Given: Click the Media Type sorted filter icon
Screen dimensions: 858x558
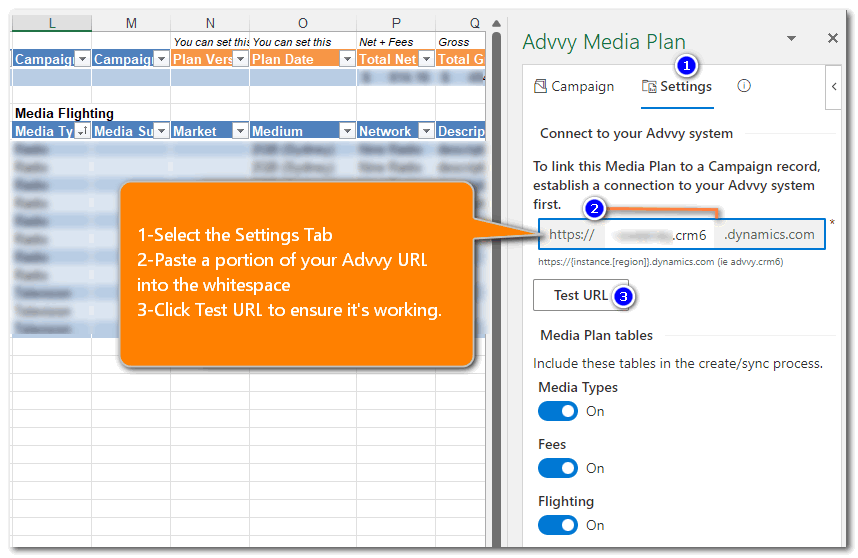Looking at the screenshot, I should click(x=82, y=131).
